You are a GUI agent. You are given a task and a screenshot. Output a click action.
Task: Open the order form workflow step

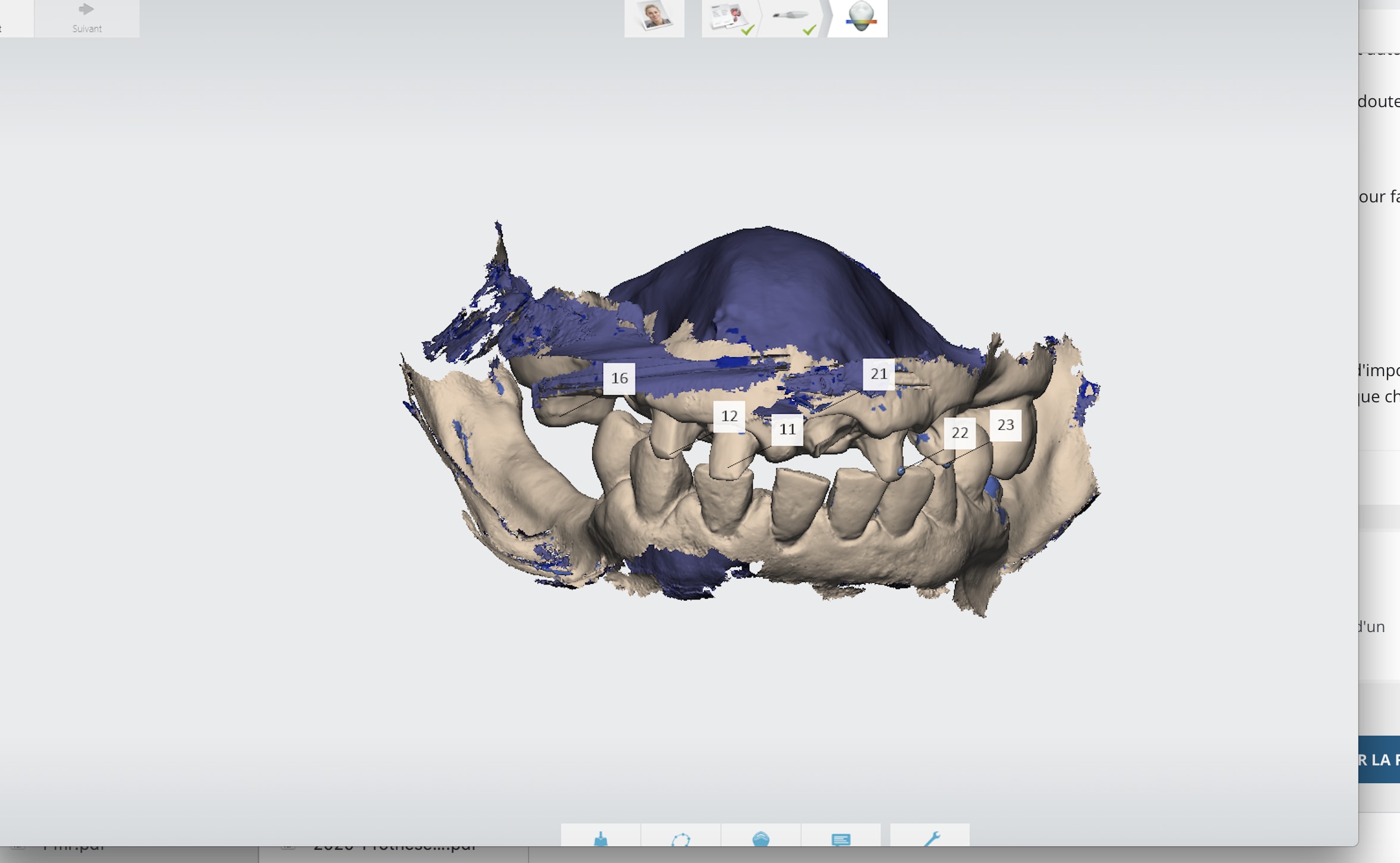point(730,18)
